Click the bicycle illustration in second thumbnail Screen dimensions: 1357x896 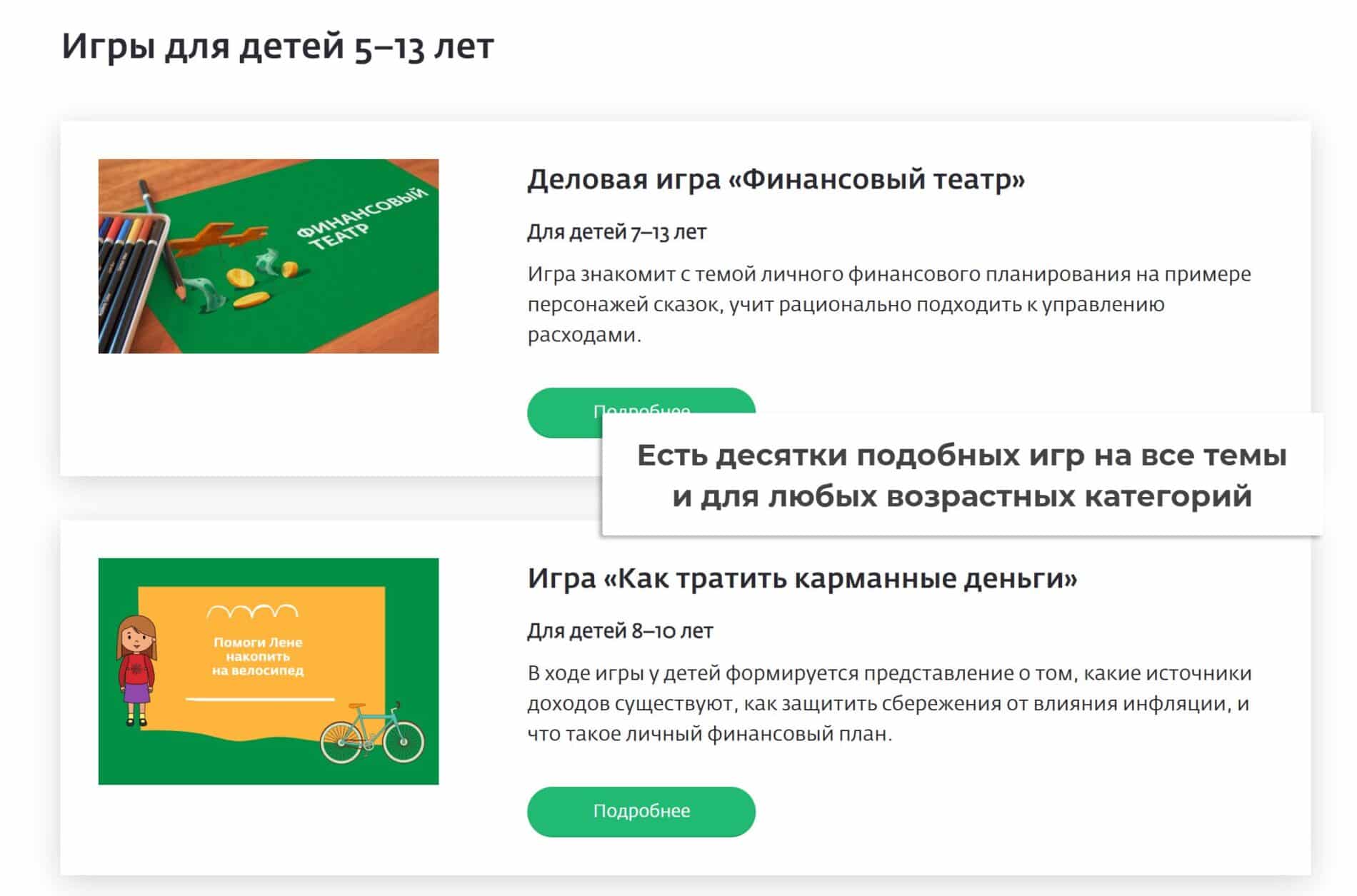click(372, 733)
